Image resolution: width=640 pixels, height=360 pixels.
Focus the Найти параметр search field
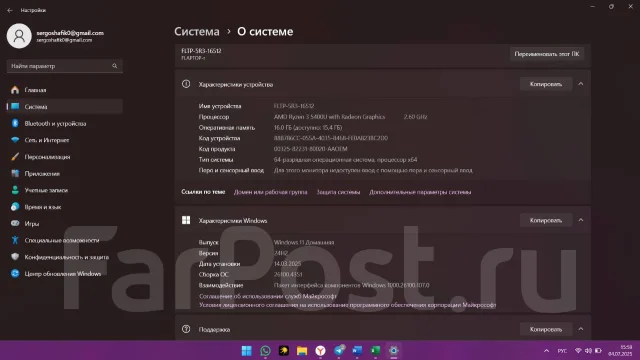pyautogui.click(x=64, y=66)
